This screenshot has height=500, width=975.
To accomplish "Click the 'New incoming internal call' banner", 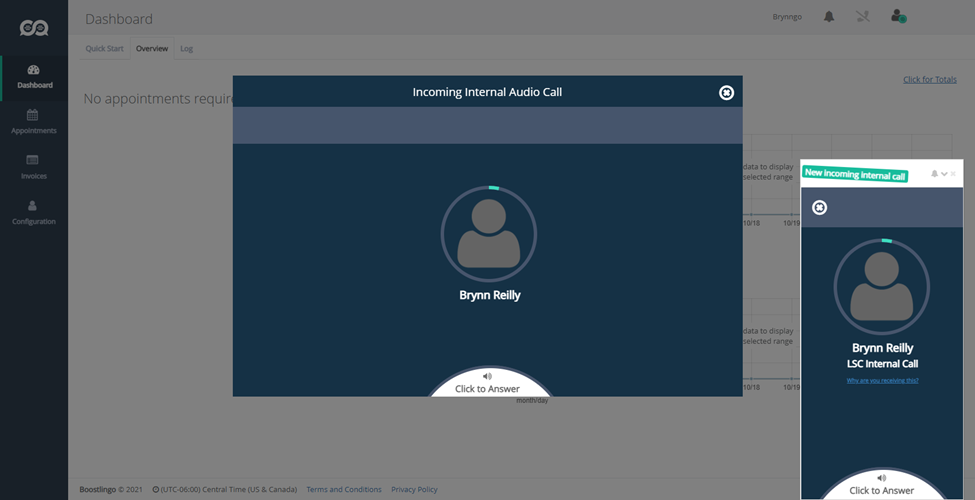I will pyautogui.click(x=855, y=175).
